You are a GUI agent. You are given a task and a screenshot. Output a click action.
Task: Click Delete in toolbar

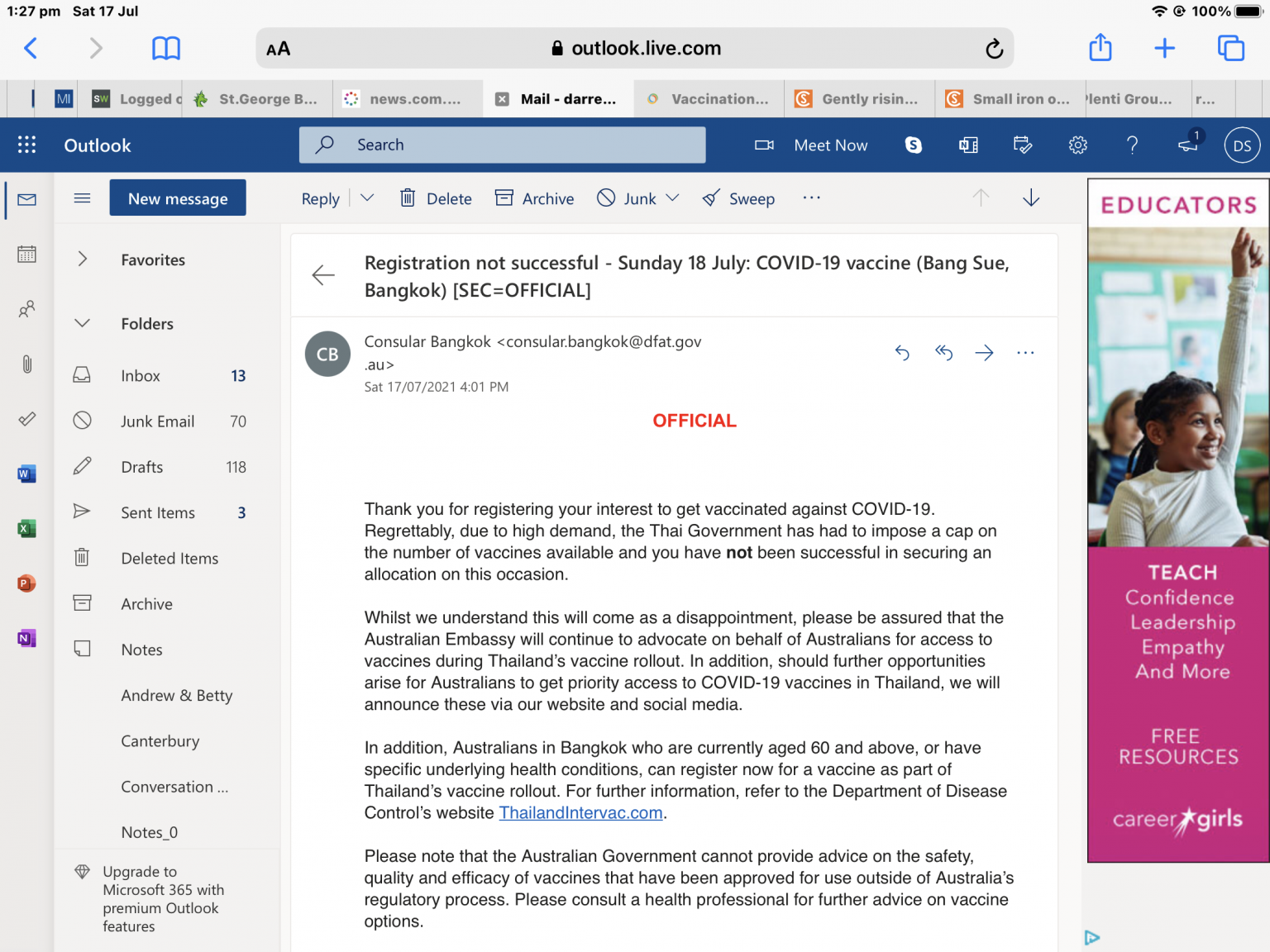[436, 198]
